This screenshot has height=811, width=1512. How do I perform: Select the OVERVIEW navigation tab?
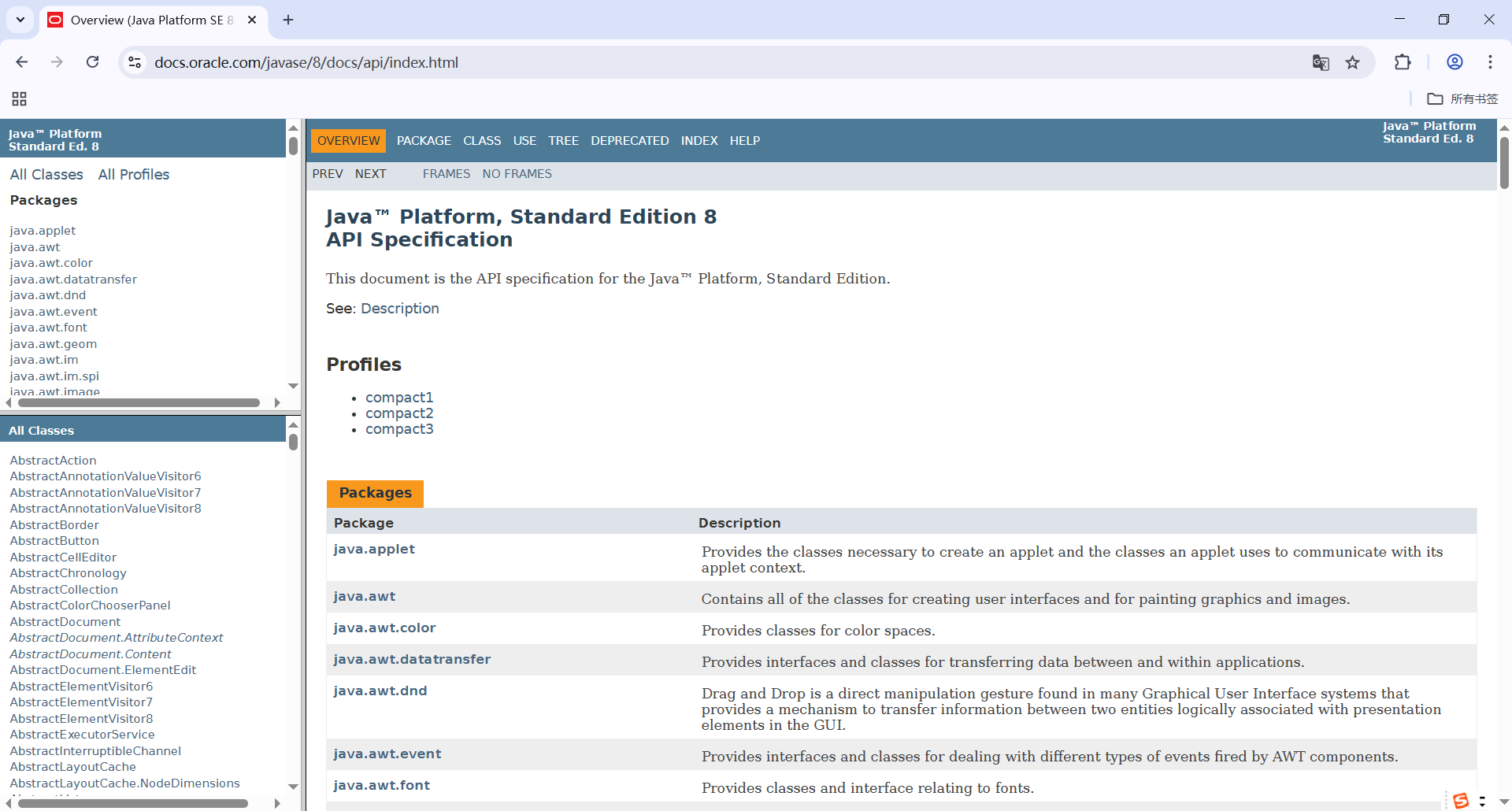pyautogui.click(x=349, y=140)
